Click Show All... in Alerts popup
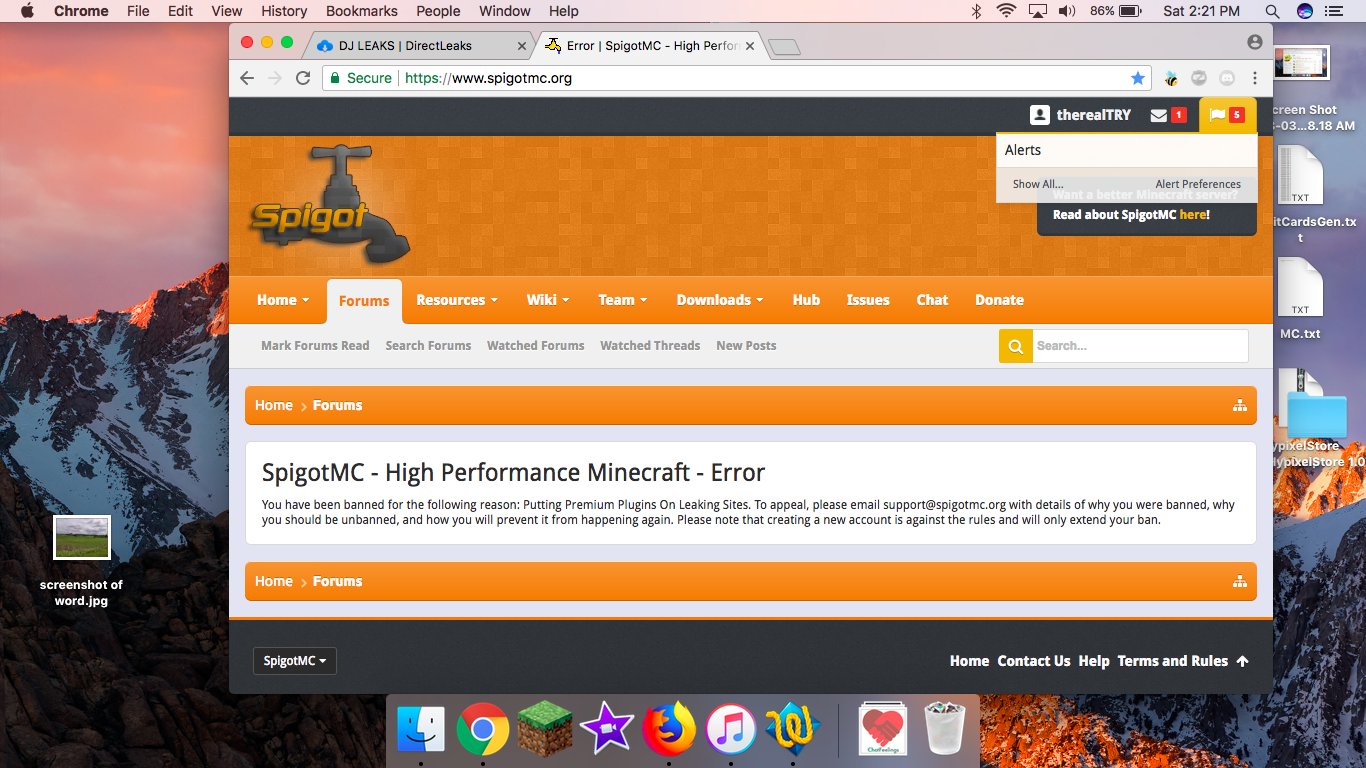 pos(1038,184)
